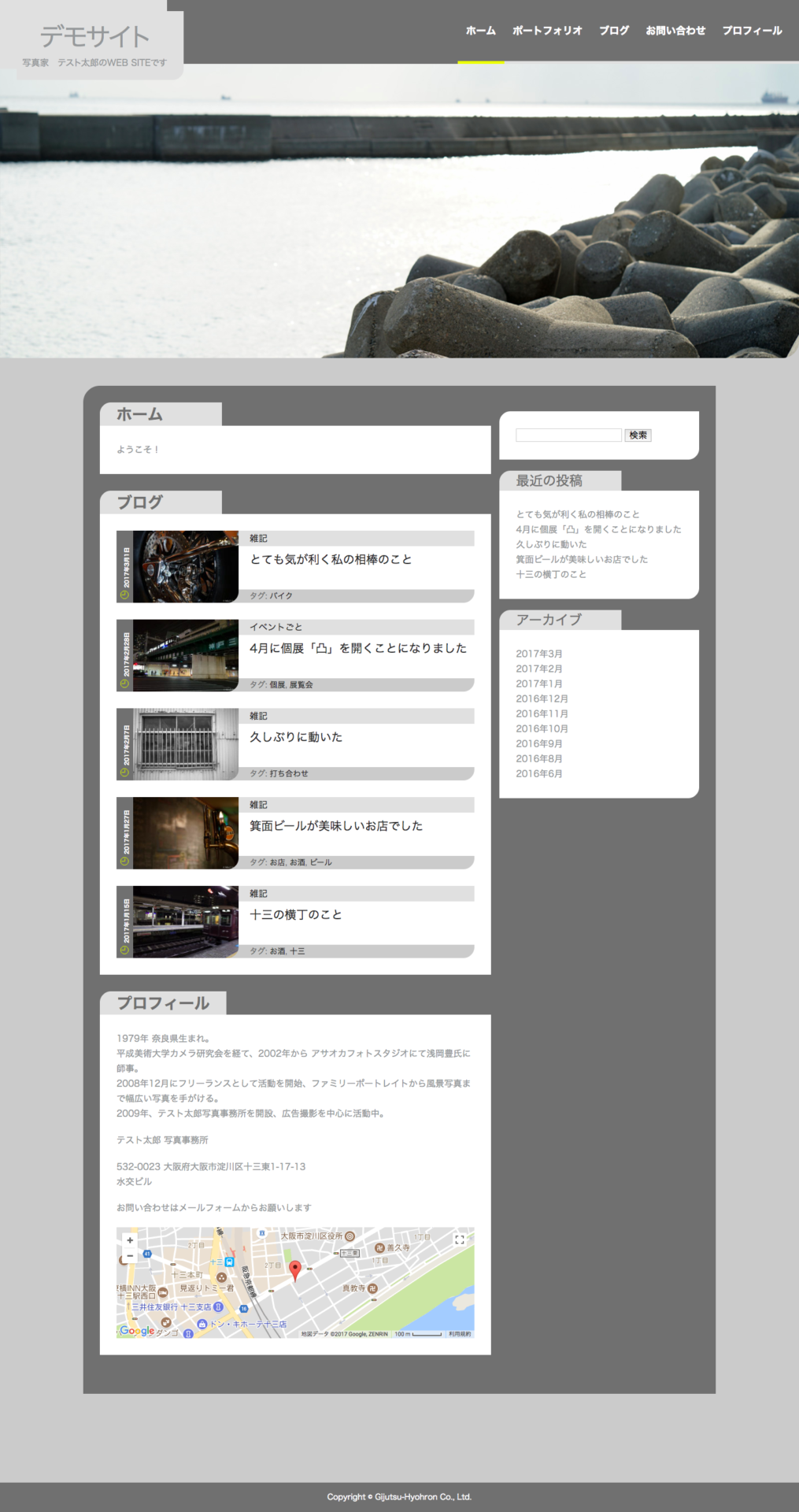Open the 2016年8月 archive
This screenshot has height=1512, width=799.
539,758
